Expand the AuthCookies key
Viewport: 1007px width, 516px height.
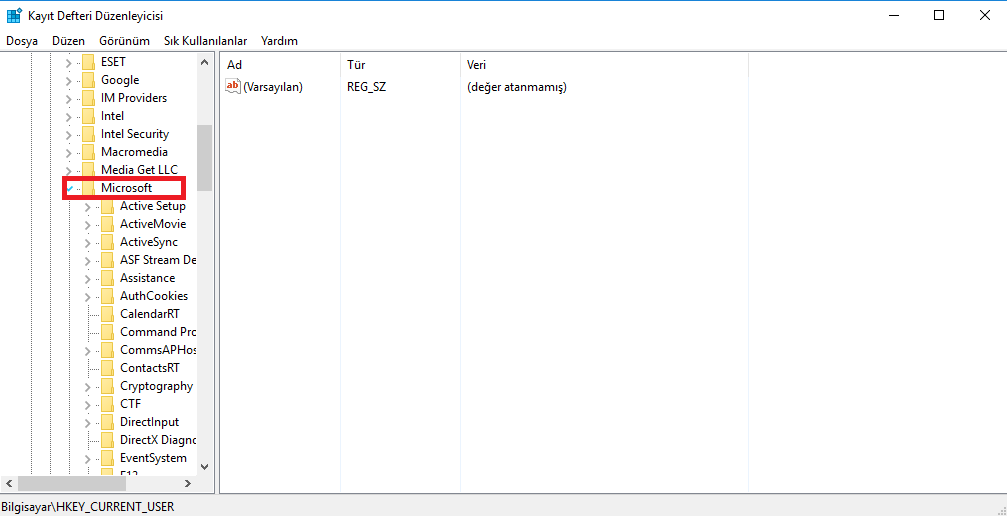(88, 296)
